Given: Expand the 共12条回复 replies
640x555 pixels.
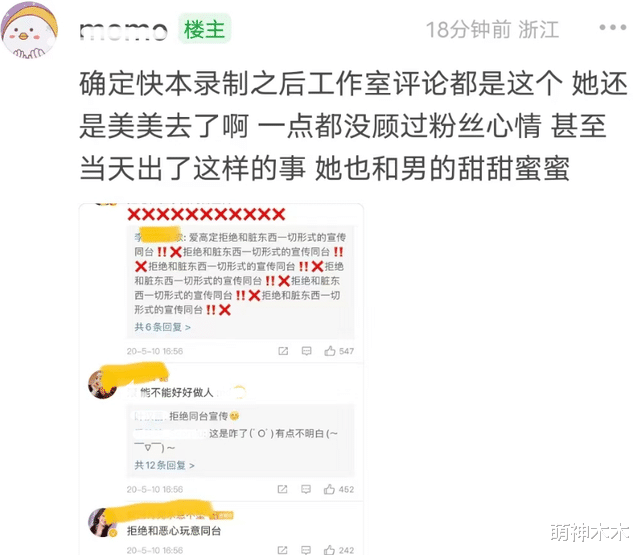Looking at the screenshot, I should [164, 465].
